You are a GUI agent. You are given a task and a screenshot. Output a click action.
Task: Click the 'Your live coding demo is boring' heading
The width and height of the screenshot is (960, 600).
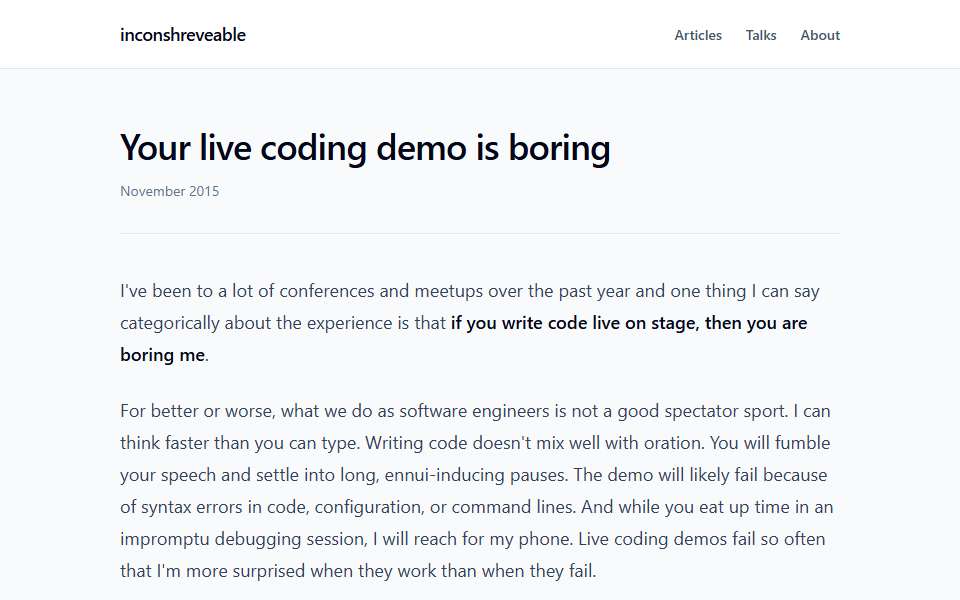365,148
